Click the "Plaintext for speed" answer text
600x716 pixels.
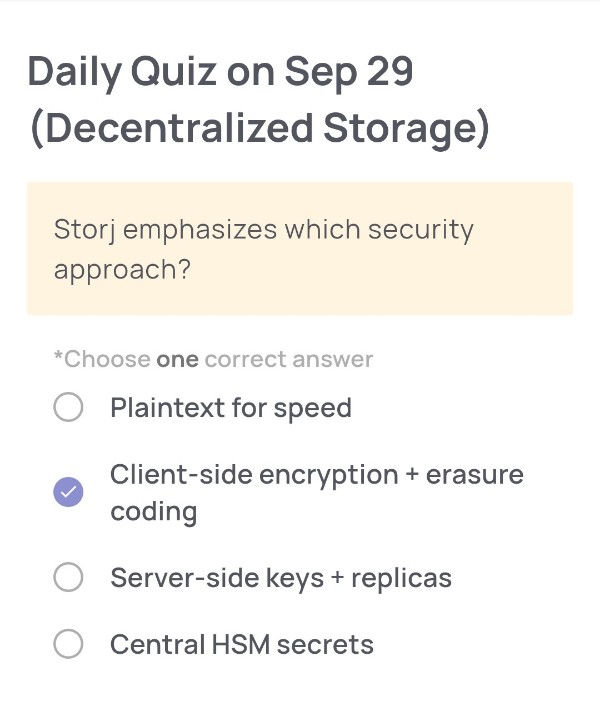(231, 408)
